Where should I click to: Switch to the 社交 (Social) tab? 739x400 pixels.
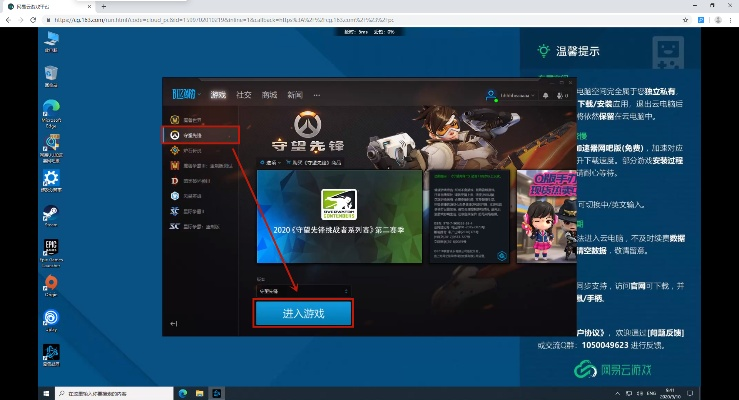pyautogui.click(x=244, y=95)
